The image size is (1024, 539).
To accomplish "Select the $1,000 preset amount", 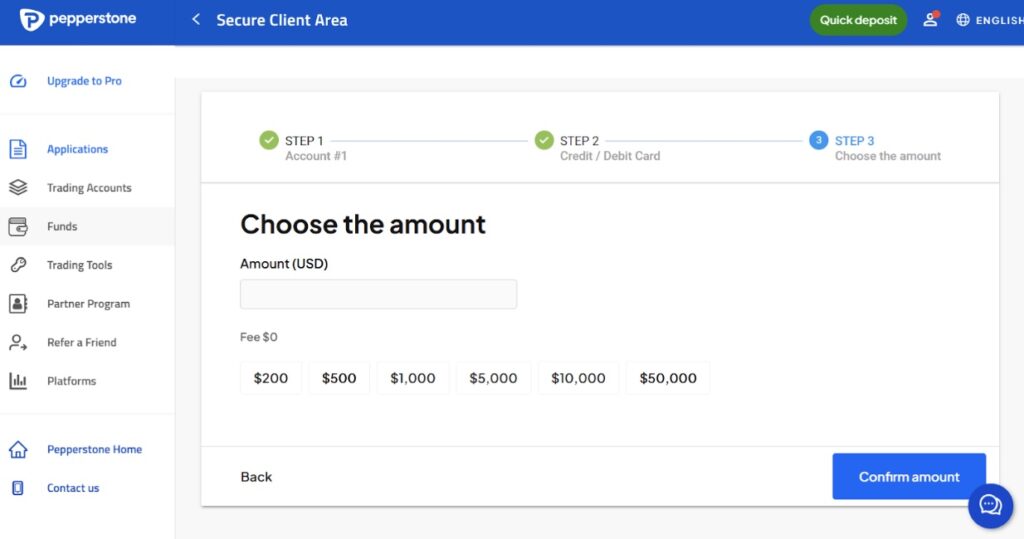I will click(x=413, y=378).
